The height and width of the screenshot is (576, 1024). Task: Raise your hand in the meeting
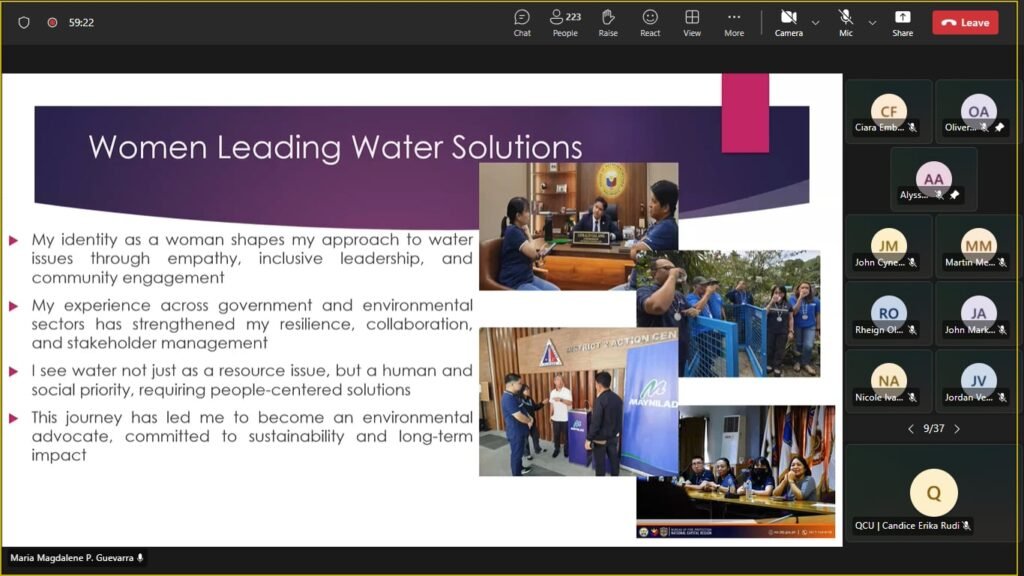point(608,22)
